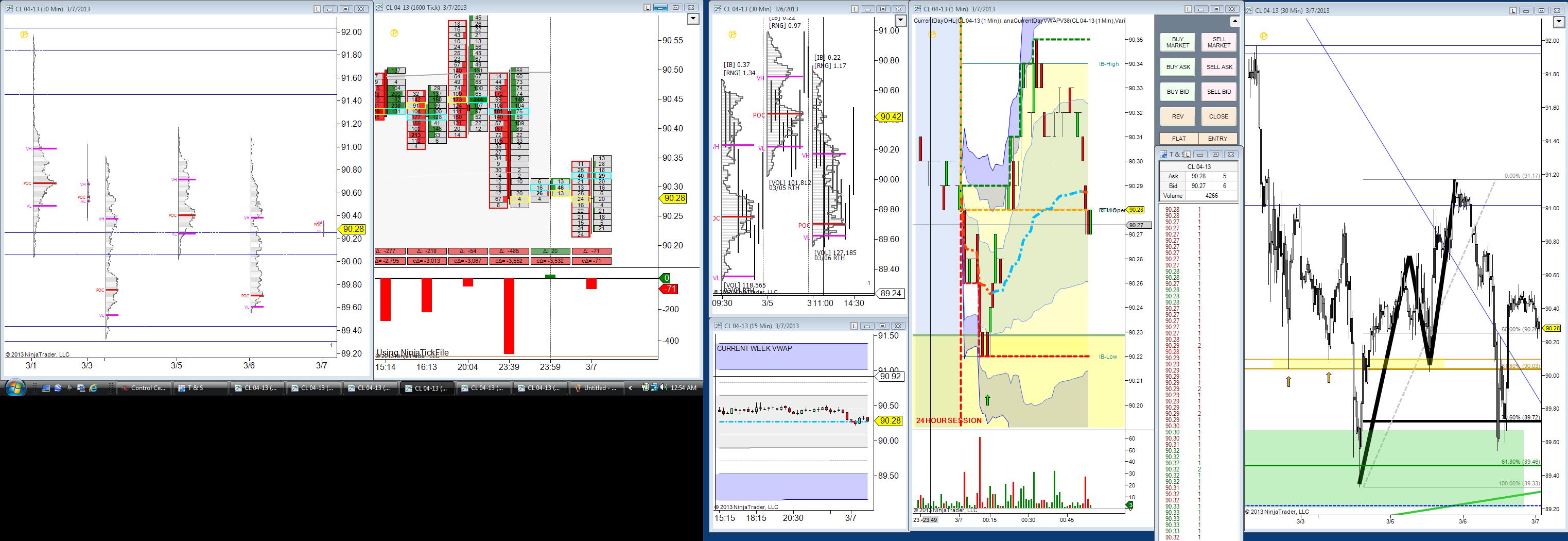Click the BUY BID button
This screenshot has height=541, width=1568.
click(x=1178, y=92)
